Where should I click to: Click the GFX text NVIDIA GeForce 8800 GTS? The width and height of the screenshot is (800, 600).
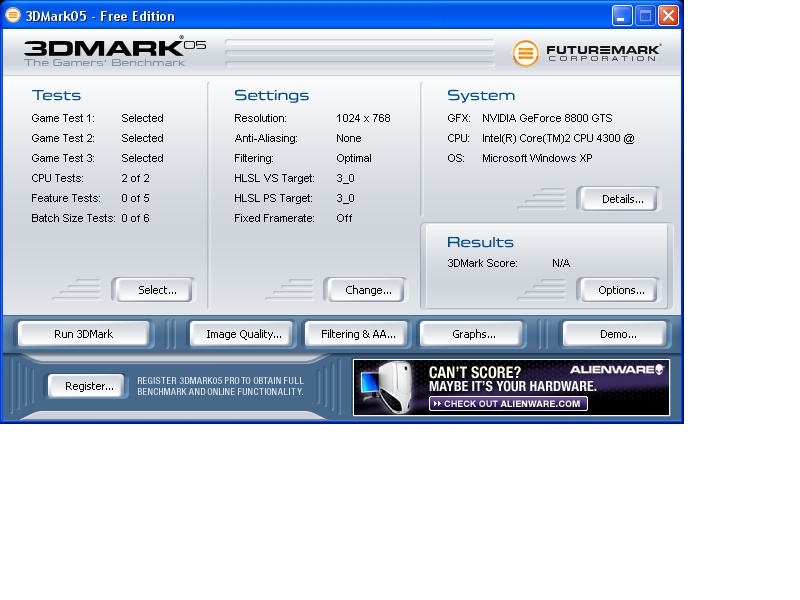(547, 118)
